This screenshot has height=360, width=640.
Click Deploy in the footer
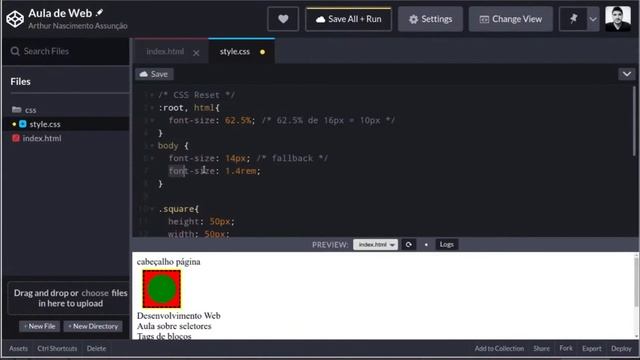click(621, 348)
